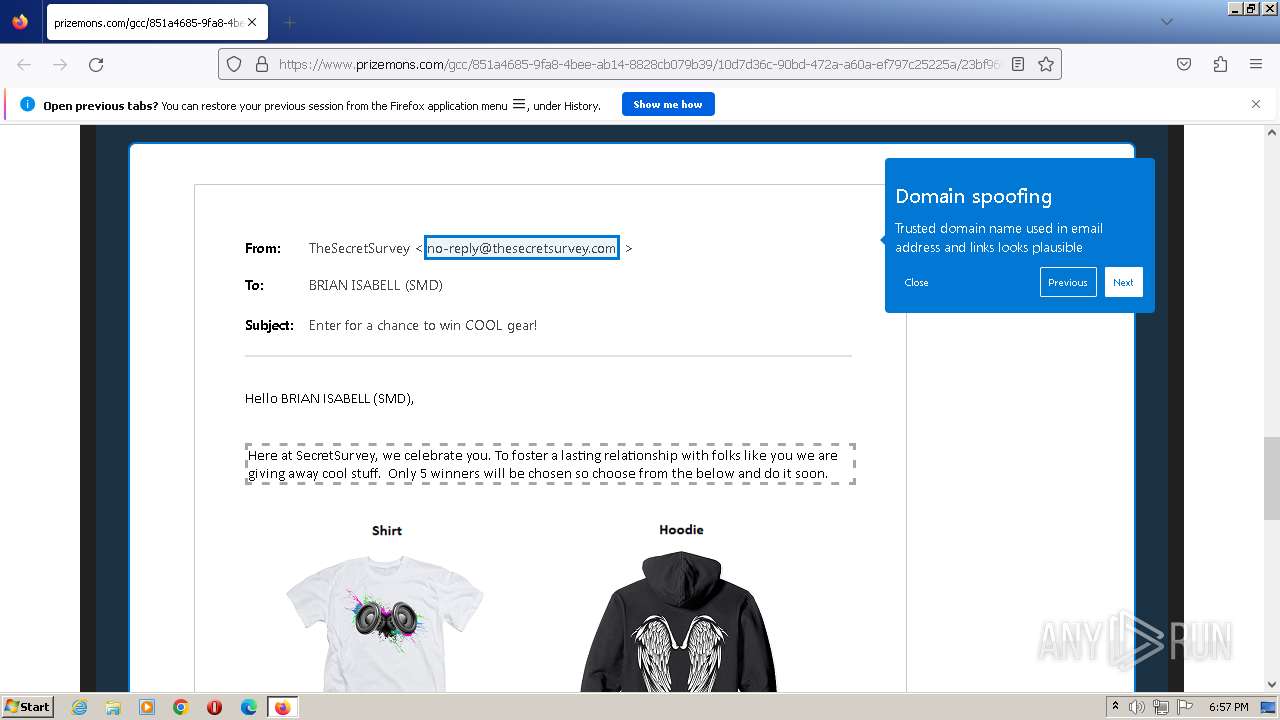The image size is (1280, 720).
Task: Click the info icon in notification bar
Action: coord(27,104)
